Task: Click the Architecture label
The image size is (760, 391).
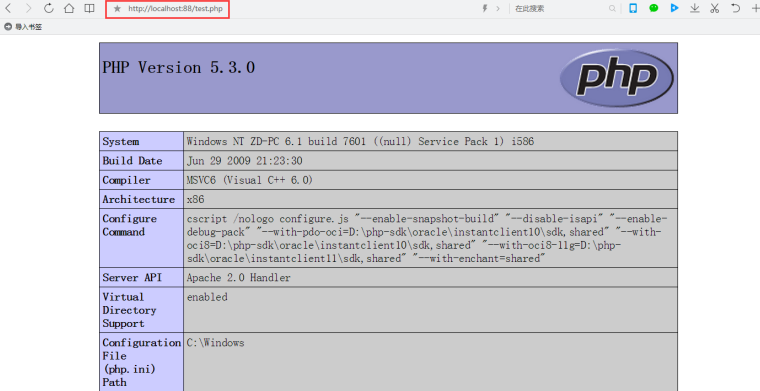Action: 139,199
